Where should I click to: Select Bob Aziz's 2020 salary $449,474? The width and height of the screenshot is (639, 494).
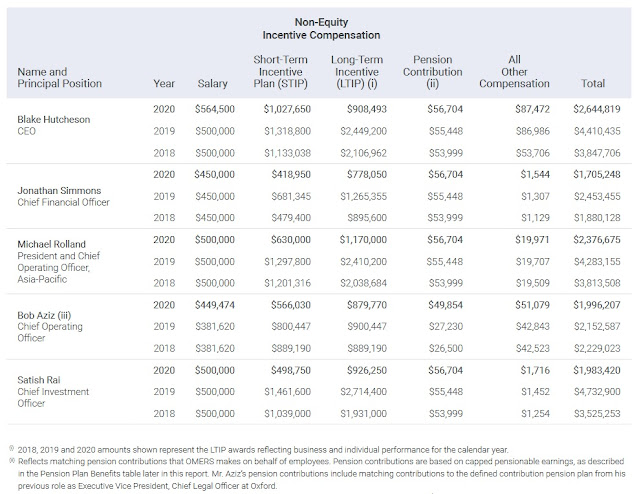tap(214, 305)
